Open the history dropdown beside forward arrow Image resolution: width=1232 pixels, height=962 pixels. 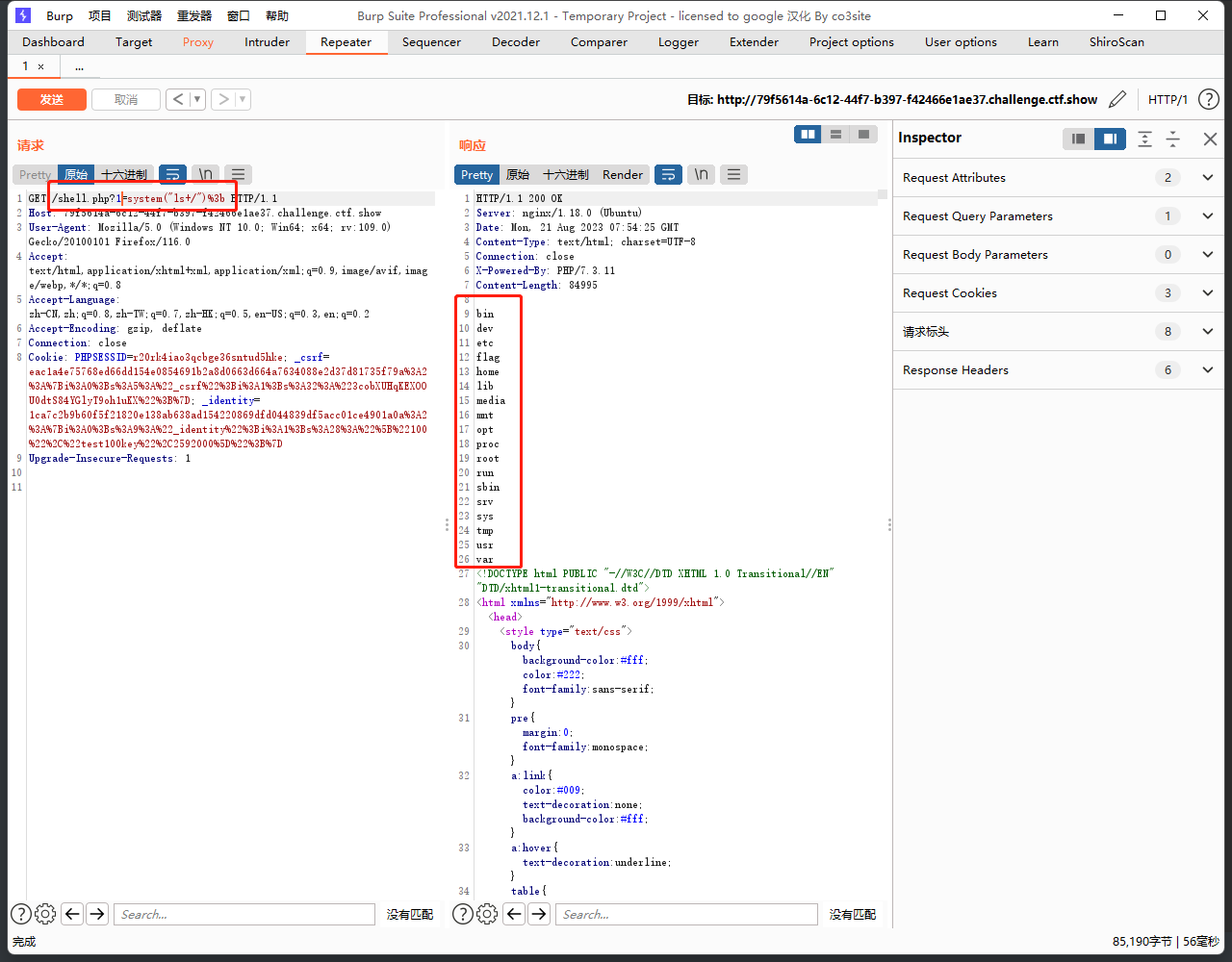(243, 99)
